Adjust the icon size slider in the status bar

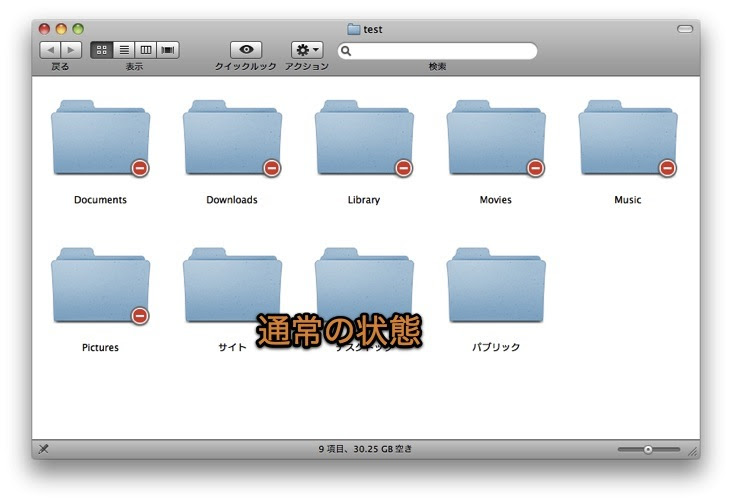pos(648,449)
